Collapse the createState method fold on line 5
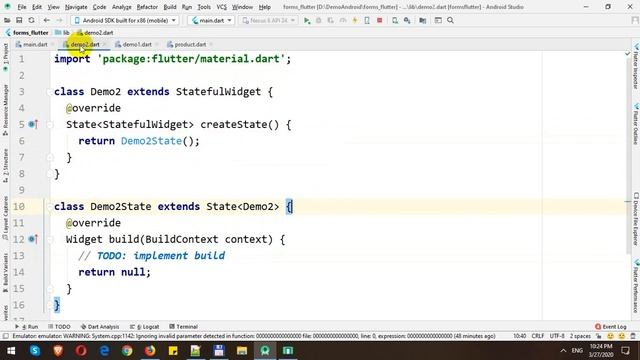This screenshot has width=640, height=360. pos(49,124)
